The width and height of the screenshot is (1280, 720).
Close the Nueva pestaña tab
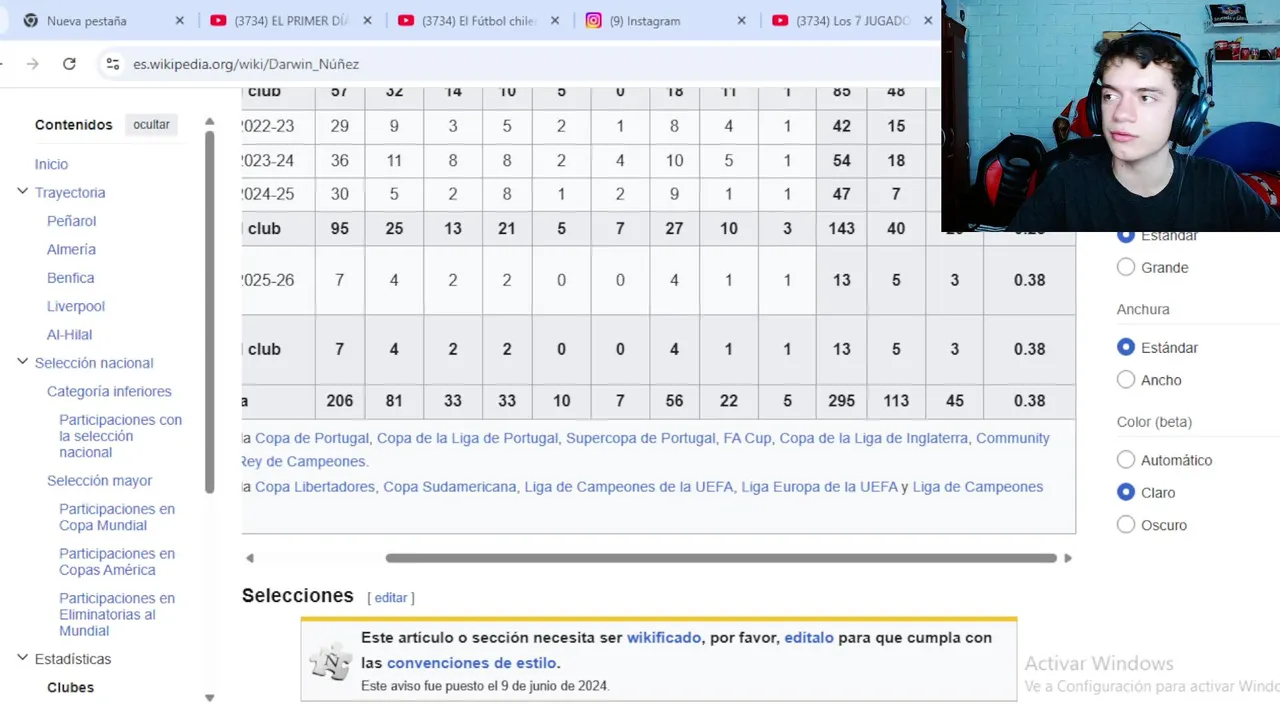180,20
